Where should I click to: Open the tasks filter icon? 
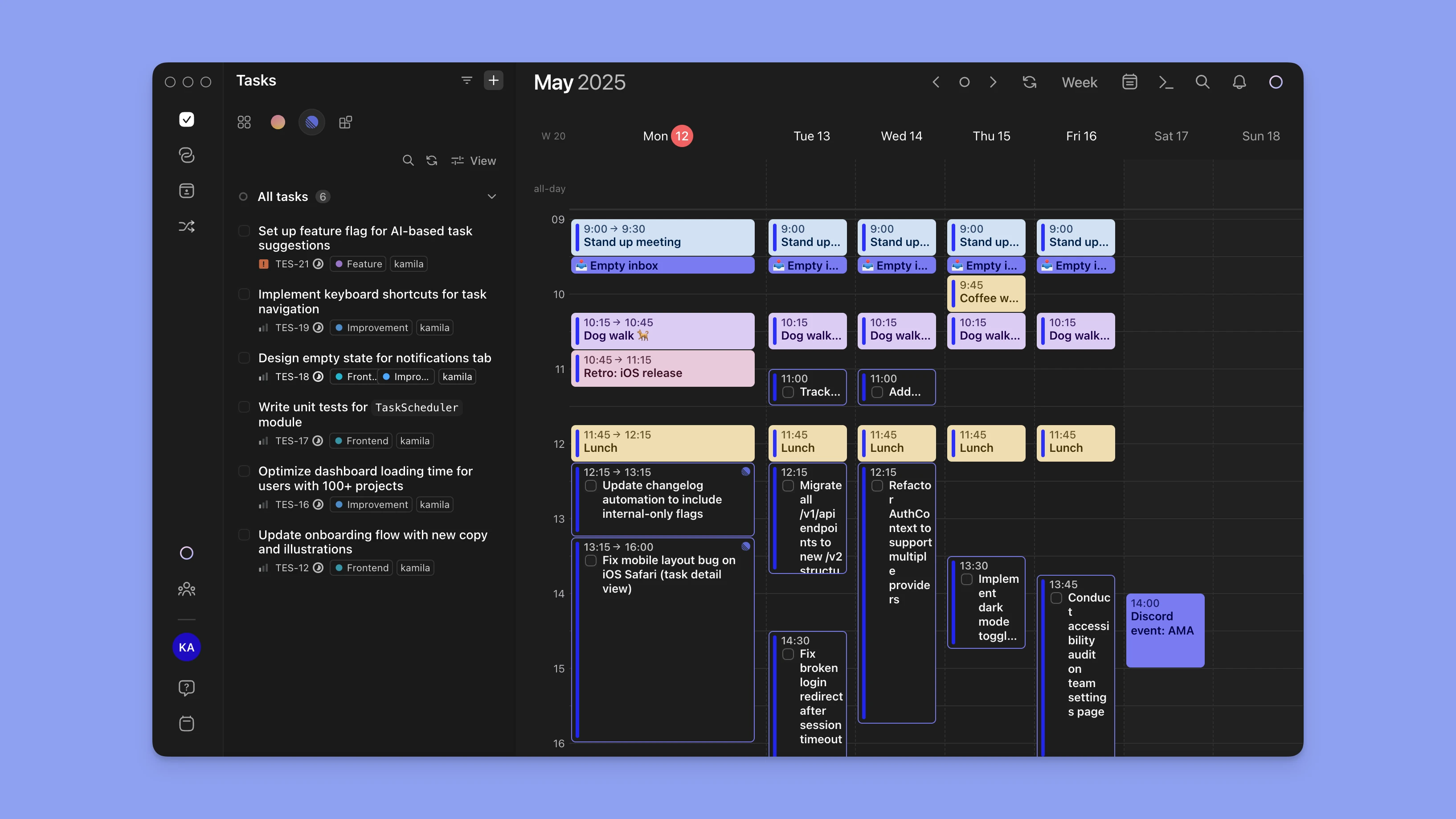[466, 80]
